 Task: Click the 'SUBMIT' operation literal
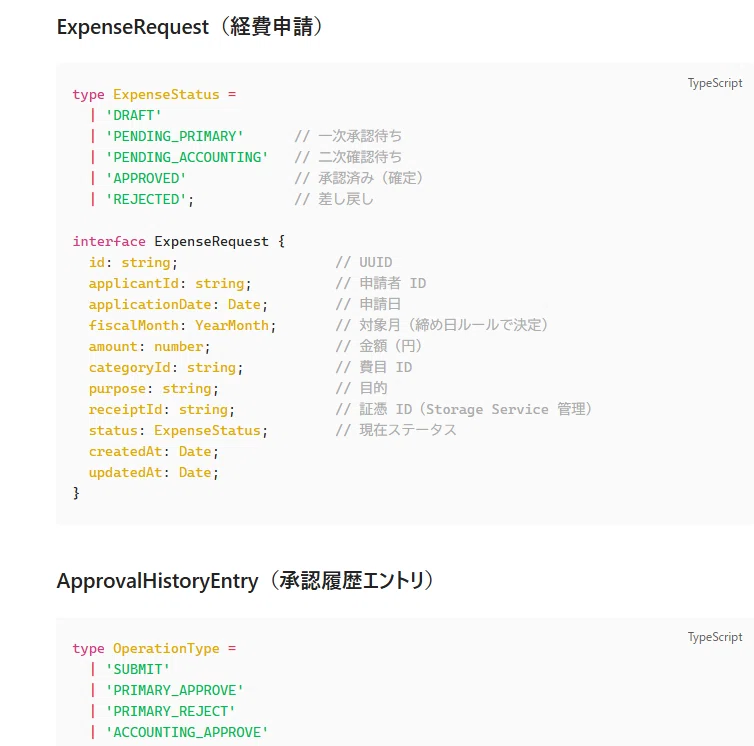[138, 670]
